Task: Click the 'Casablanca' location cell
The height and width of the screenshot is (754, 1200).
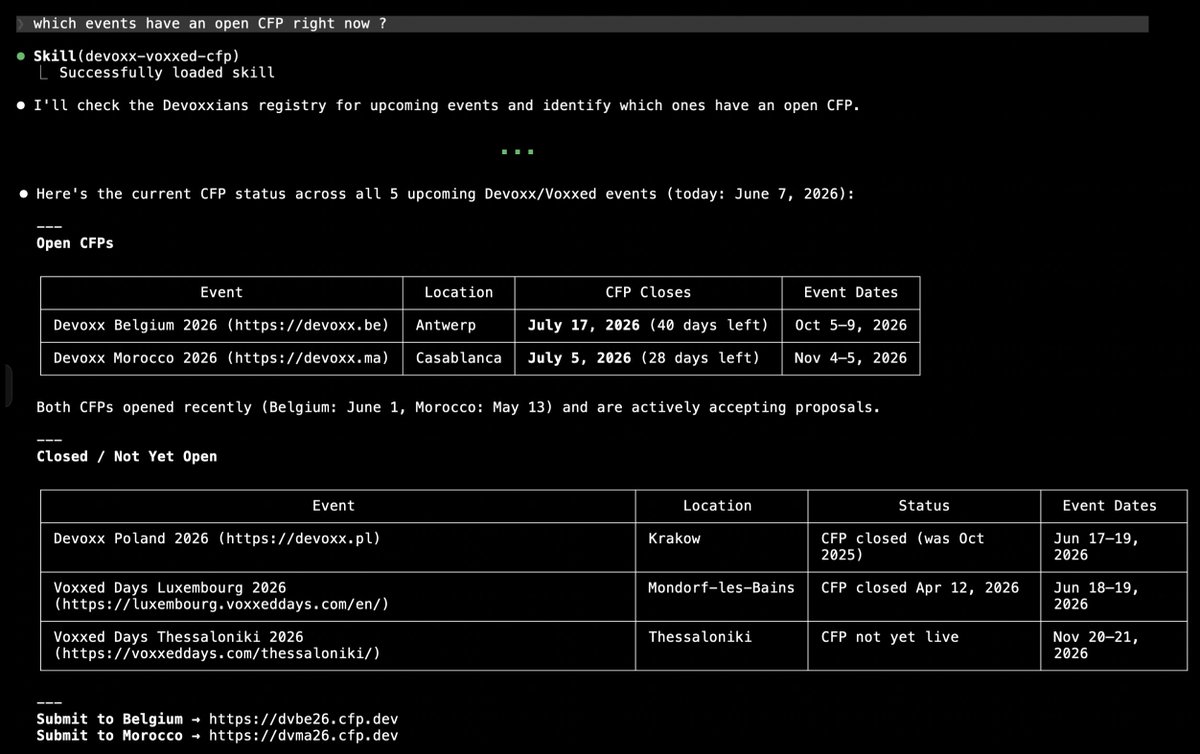Action: point(459,358)
